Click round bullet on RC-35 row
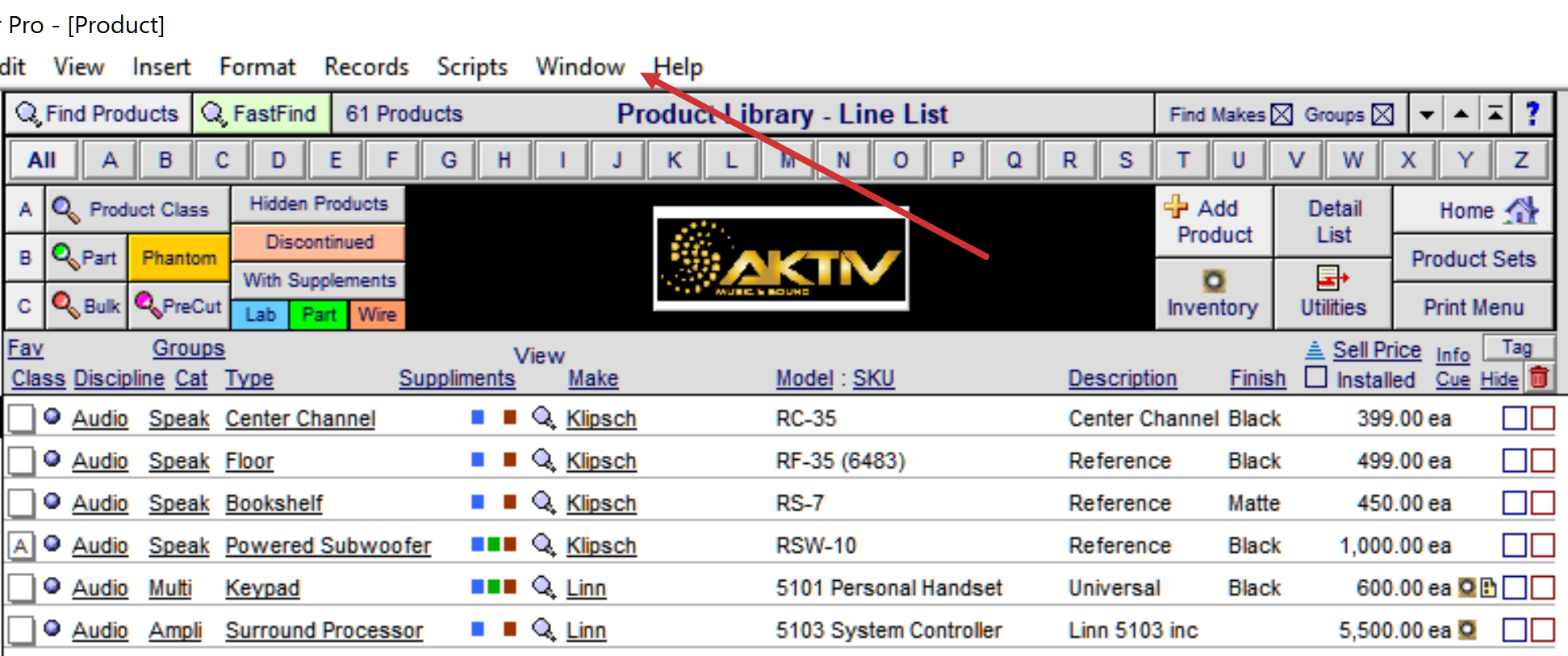The height and width of the screenshot is (656, 1568). pyautogui.click(x=52, y=416)
